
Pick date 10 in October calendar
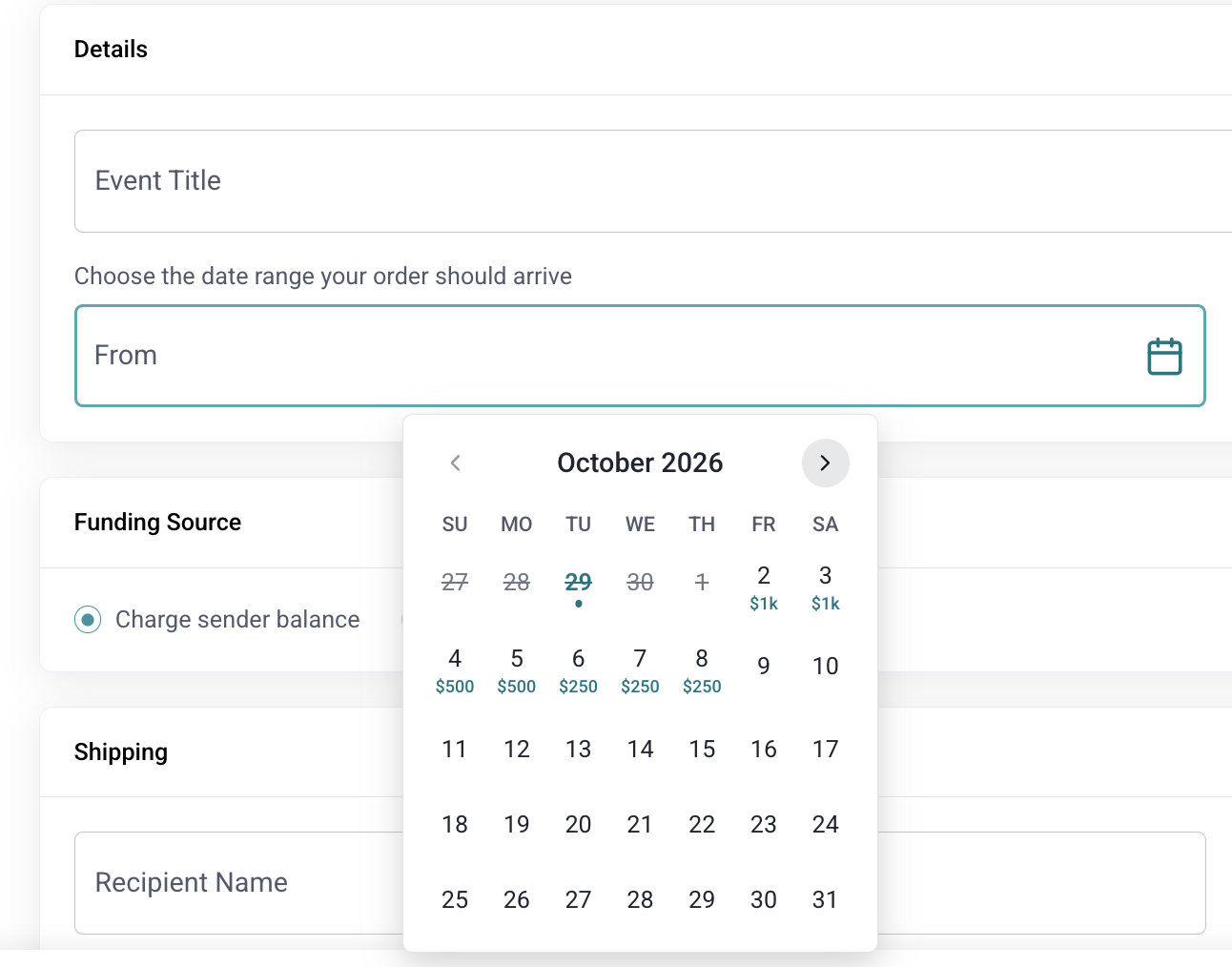pos(826,667)
